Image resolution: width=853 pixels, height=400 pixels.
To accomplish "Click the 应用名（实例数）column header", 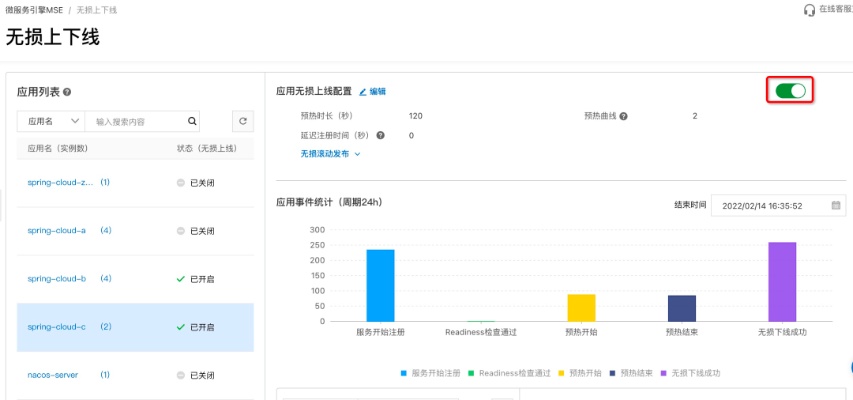I will (58, 149).
